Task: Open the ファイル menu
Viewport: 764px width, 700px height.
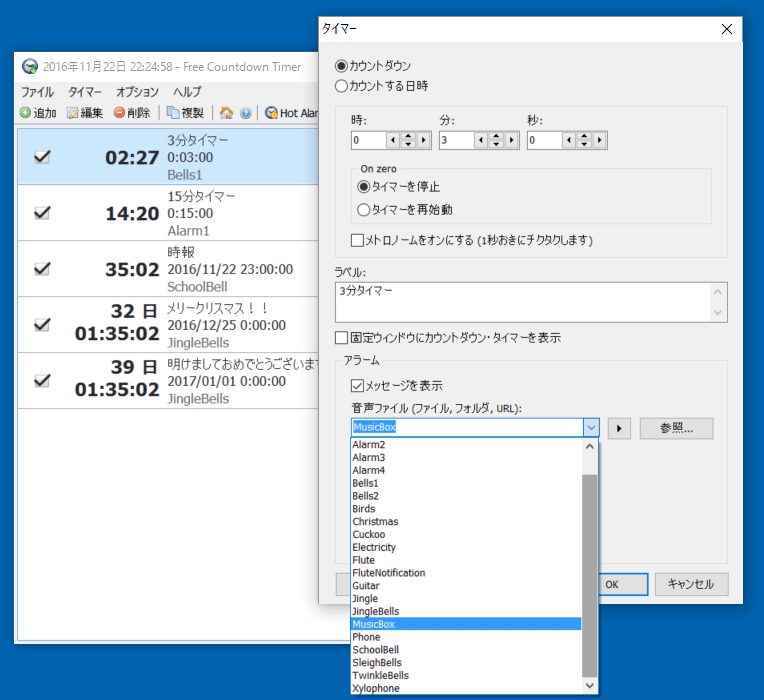Action: click(38, 92)
